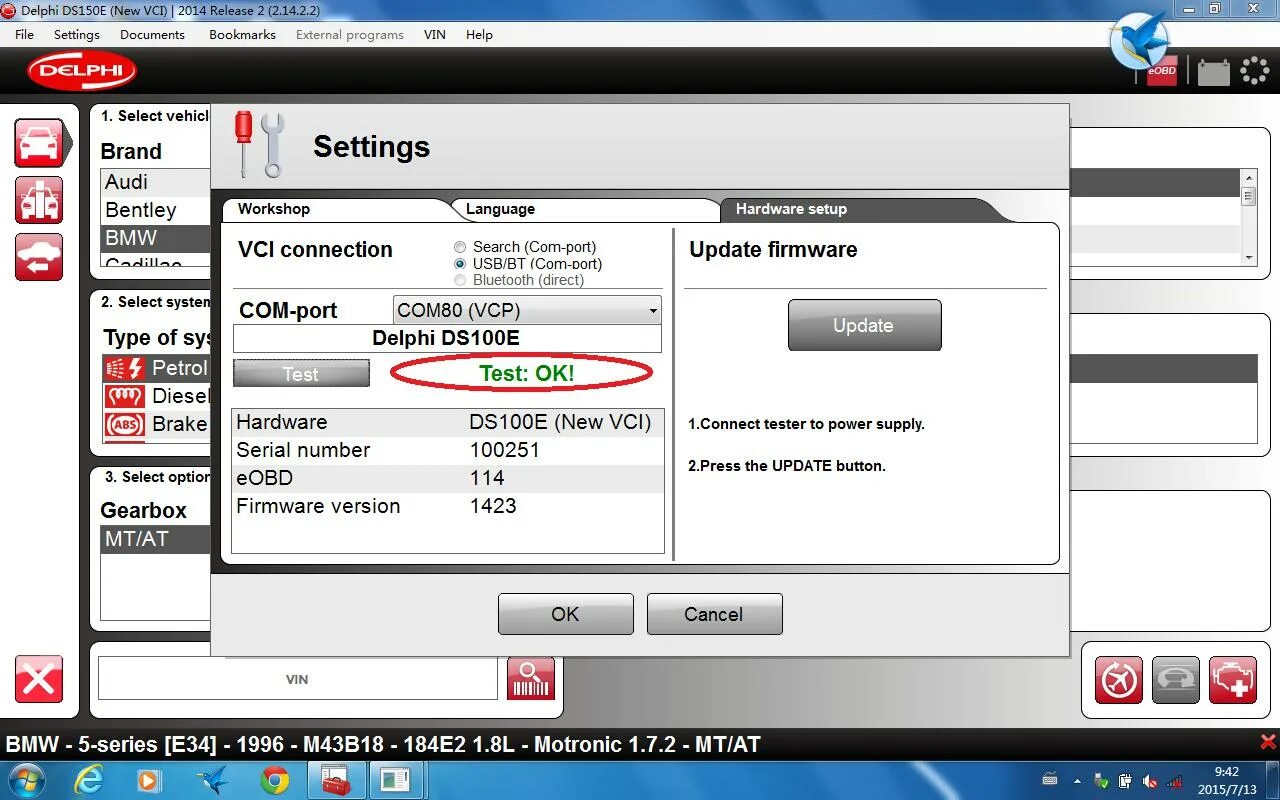Confirm settings with OK button

(565, 614)
